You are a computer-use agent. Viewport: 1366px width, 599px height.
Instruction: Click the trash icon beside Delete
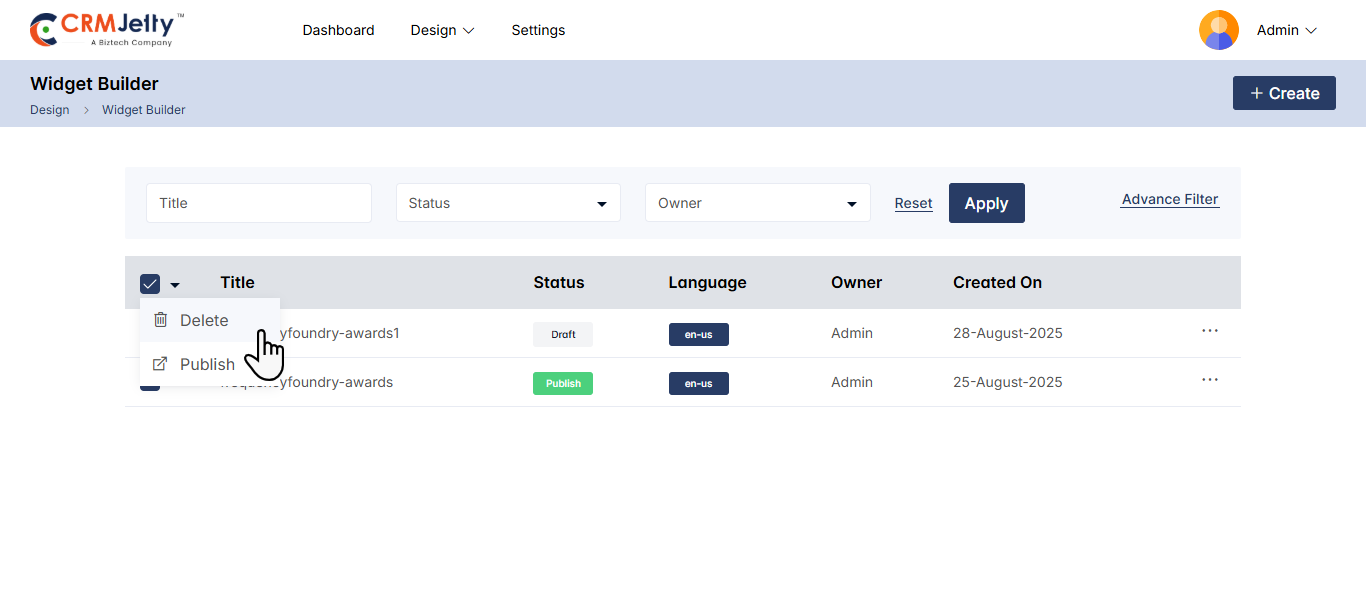pos(160,320)
